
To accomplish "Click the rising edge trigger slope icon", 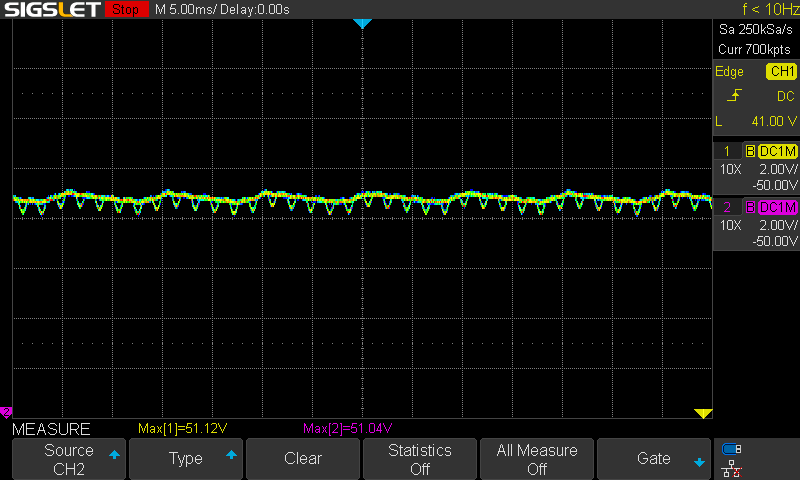I will pyautogui.click(x=734, y=95).
